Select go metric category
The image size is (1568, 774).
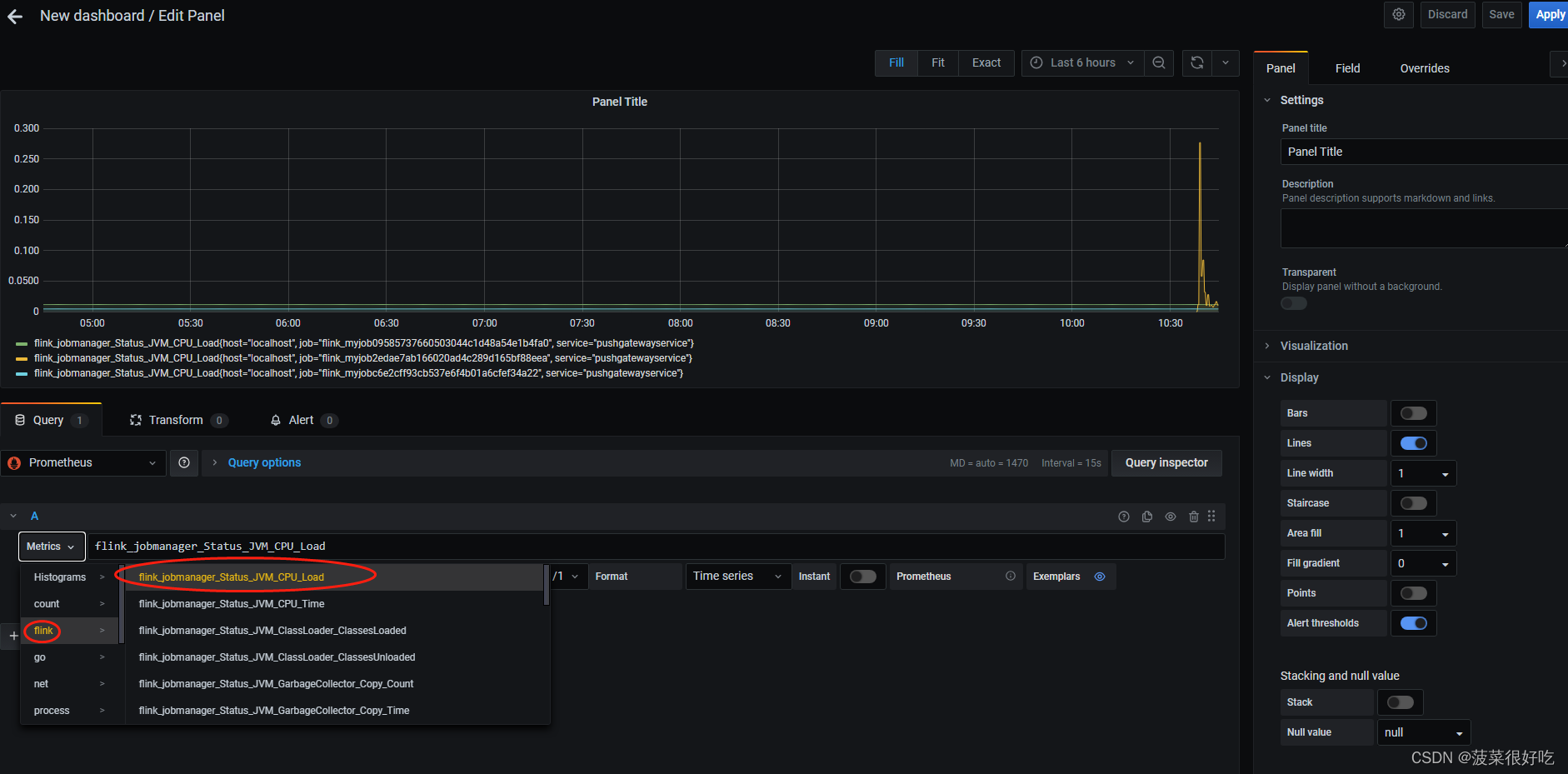(69, 657)
